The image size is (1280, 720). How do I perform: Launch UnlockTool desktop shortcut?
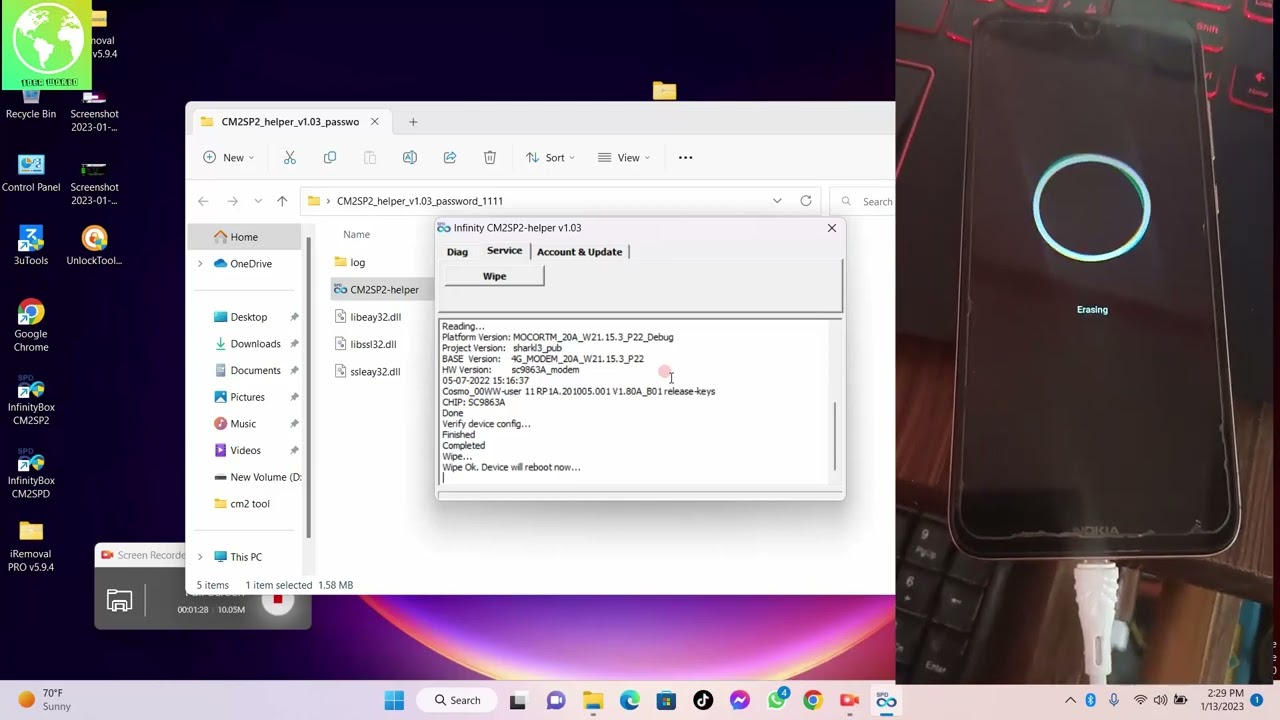pos(94,246)
